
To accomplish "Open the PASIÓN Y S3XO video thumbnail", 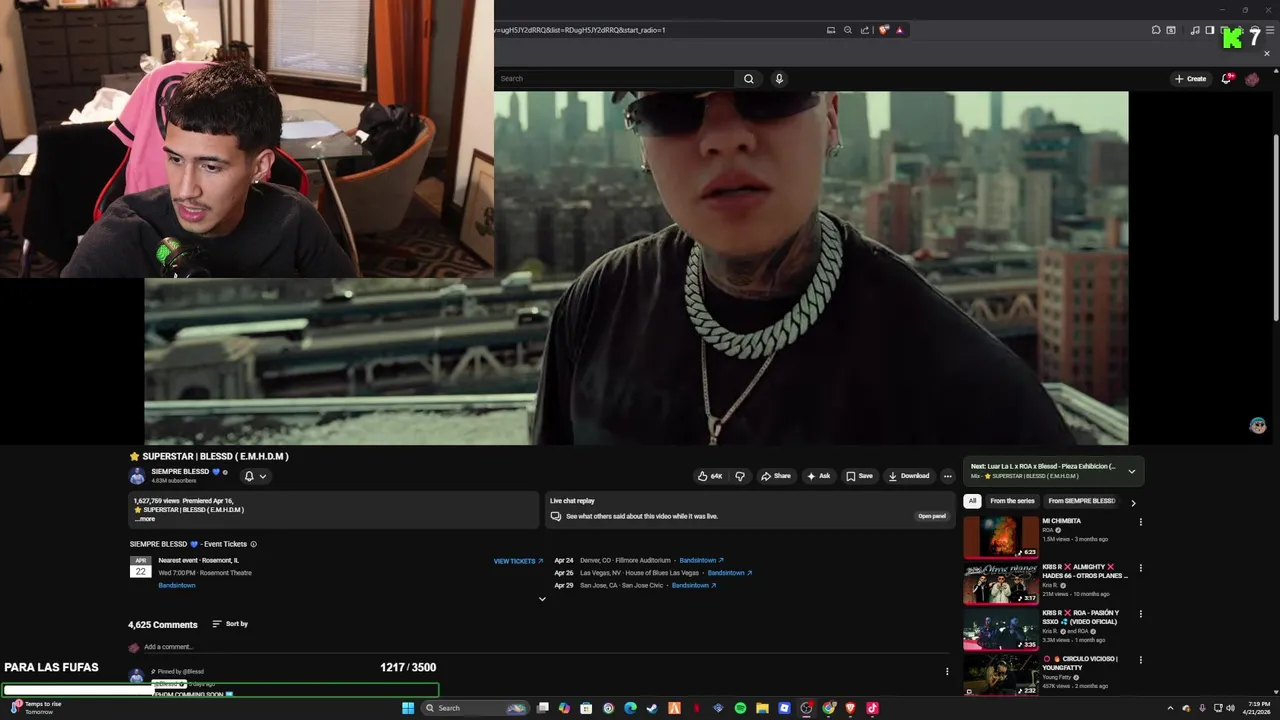I will pos(1001,630).
